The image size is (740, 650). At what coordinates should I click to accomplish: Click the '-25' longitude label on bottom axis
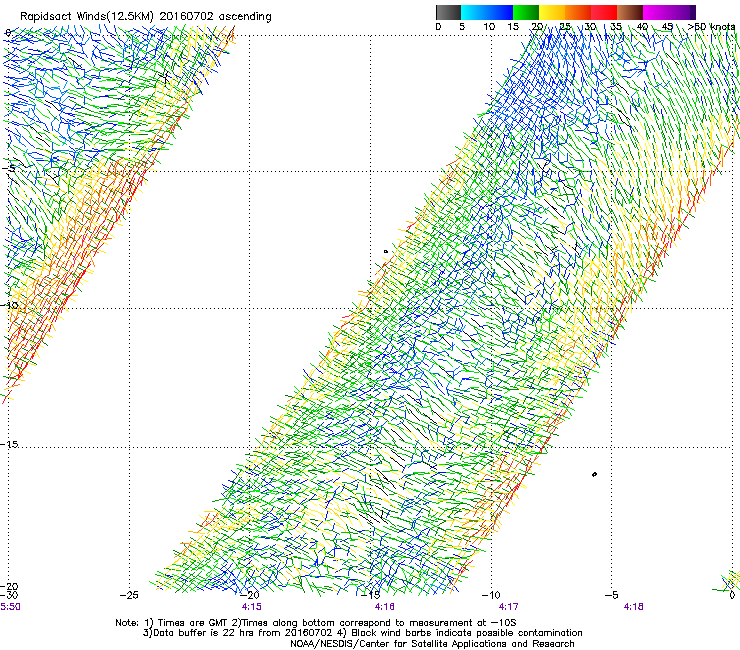(x=129, y=595)
